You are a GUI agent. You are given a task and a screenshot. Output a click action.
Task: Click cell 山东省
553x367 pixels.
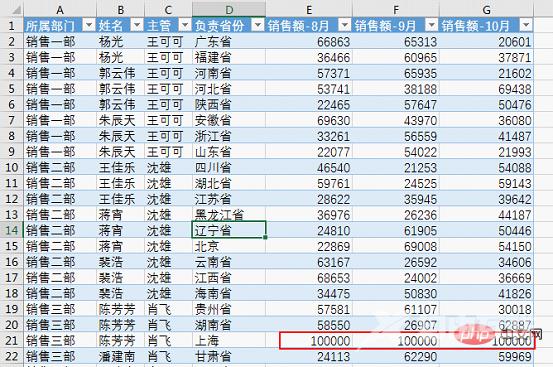point(229,152)
